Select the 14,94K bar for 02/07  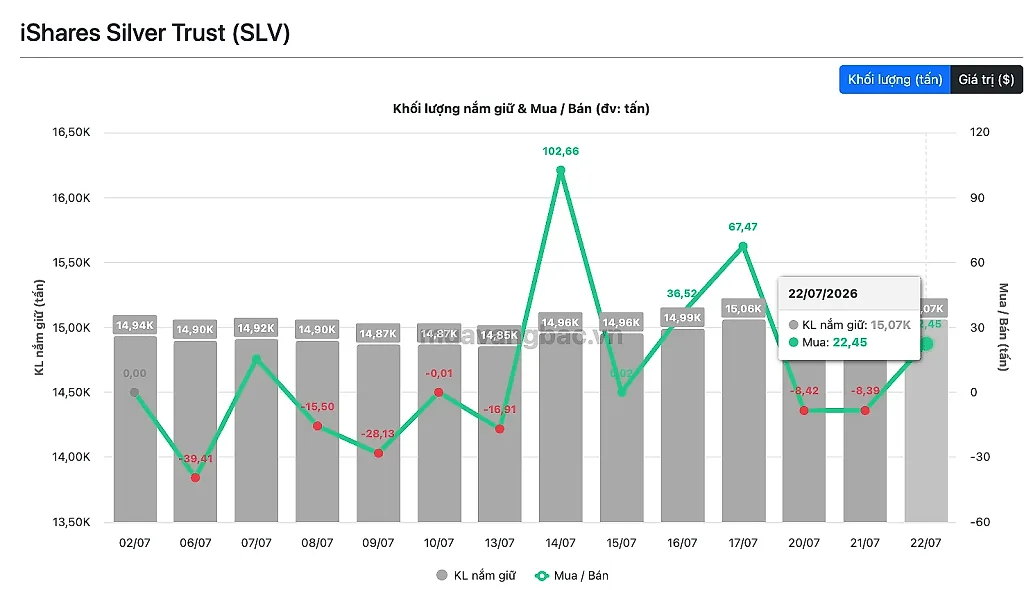pos(135,429)
